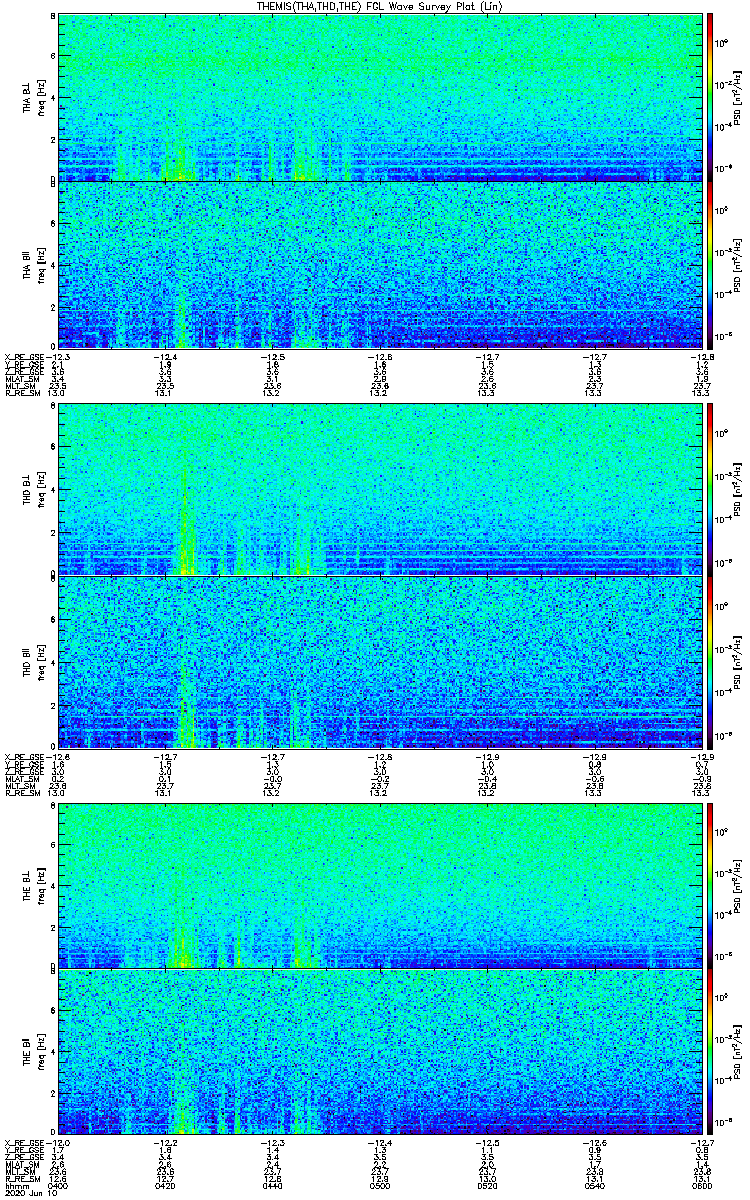Click the PSD color bar of THE B∥ panel
The image size is (750, 1200).
(x=710, y=1052)
